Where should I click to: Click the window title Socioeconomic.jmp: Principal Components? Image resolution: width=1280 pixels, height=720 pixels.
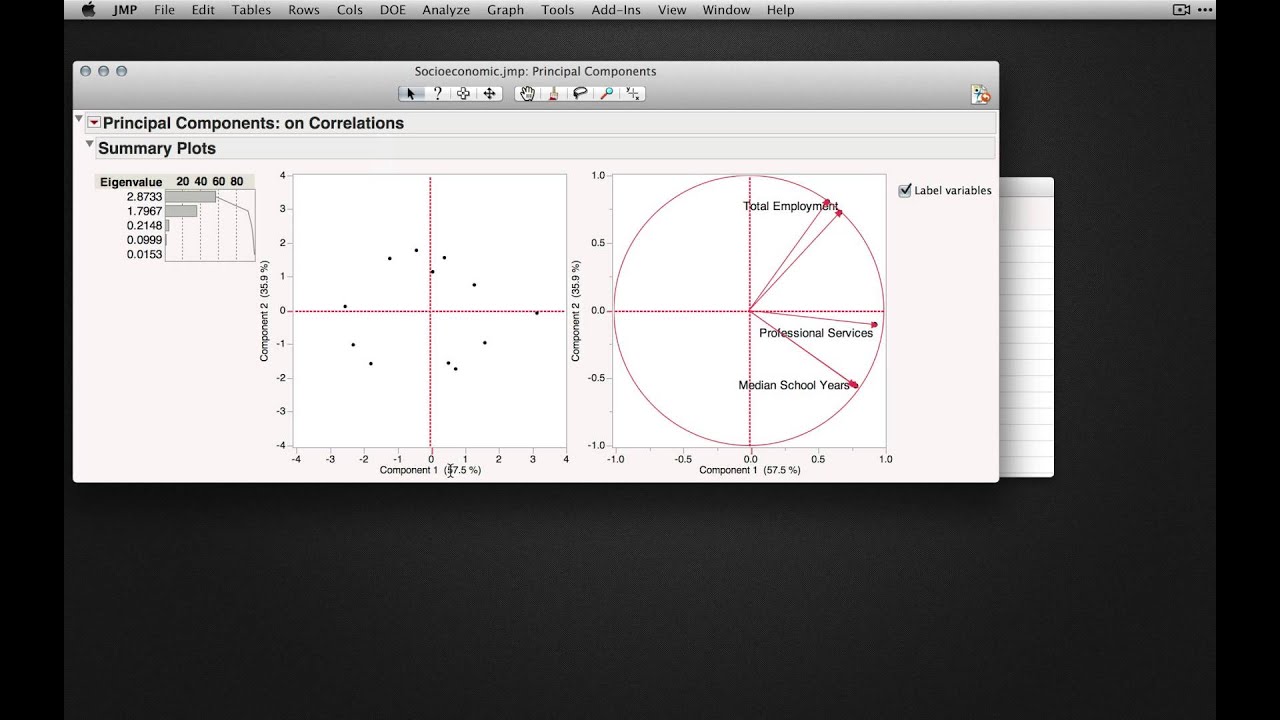(535, 71)
